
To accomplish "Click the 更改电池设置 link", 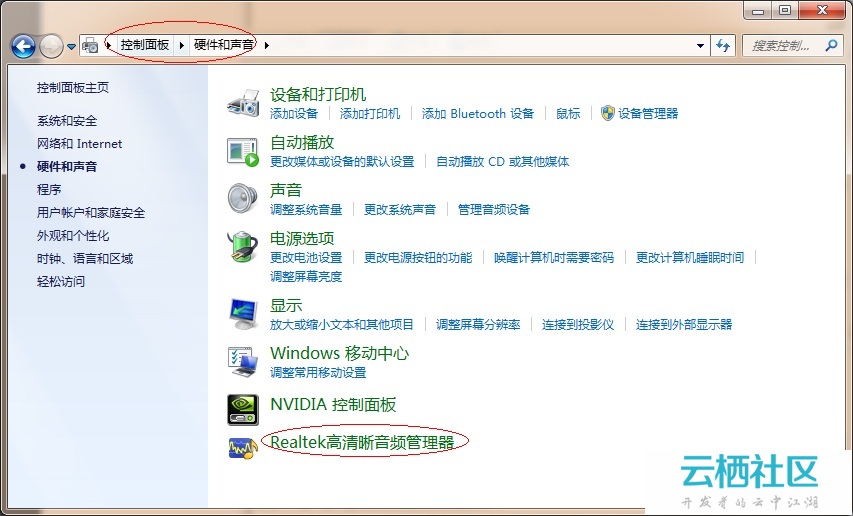I will 306,257.
